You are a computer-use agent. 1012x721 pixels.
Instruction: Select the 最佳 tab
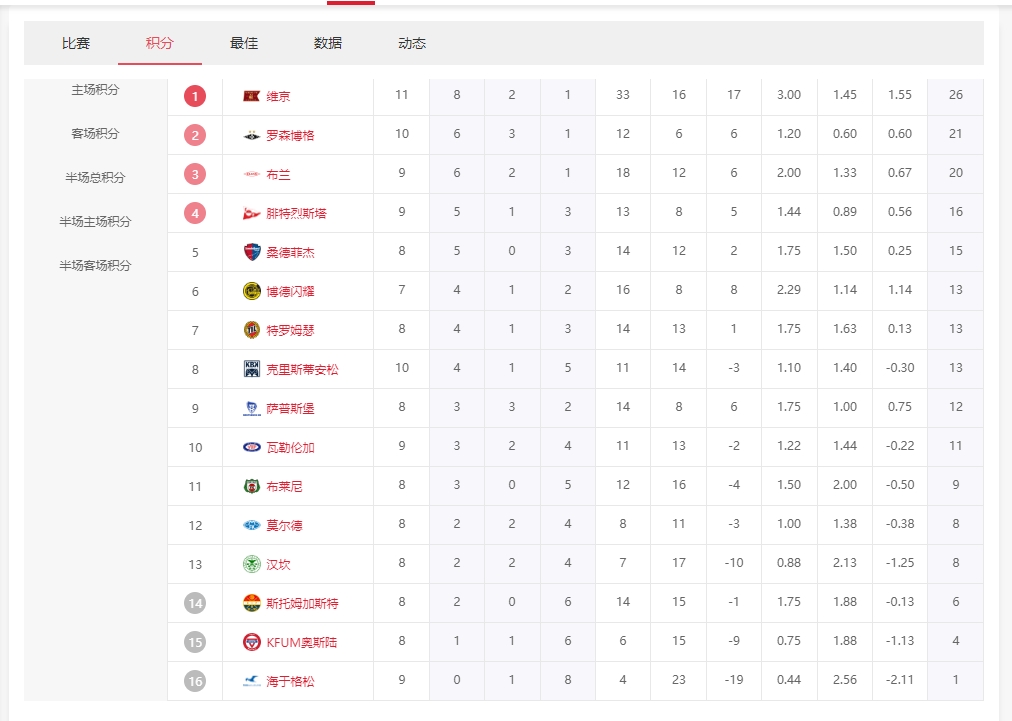[x=244, y=43]
